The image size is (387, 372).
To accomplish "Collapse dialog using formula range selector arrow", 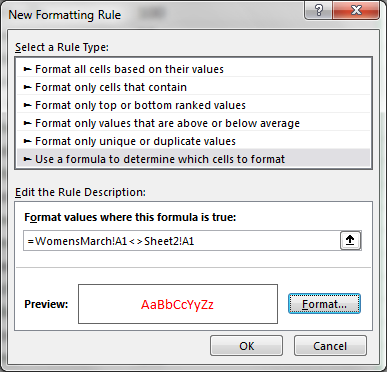I will (x=350, y=240).
